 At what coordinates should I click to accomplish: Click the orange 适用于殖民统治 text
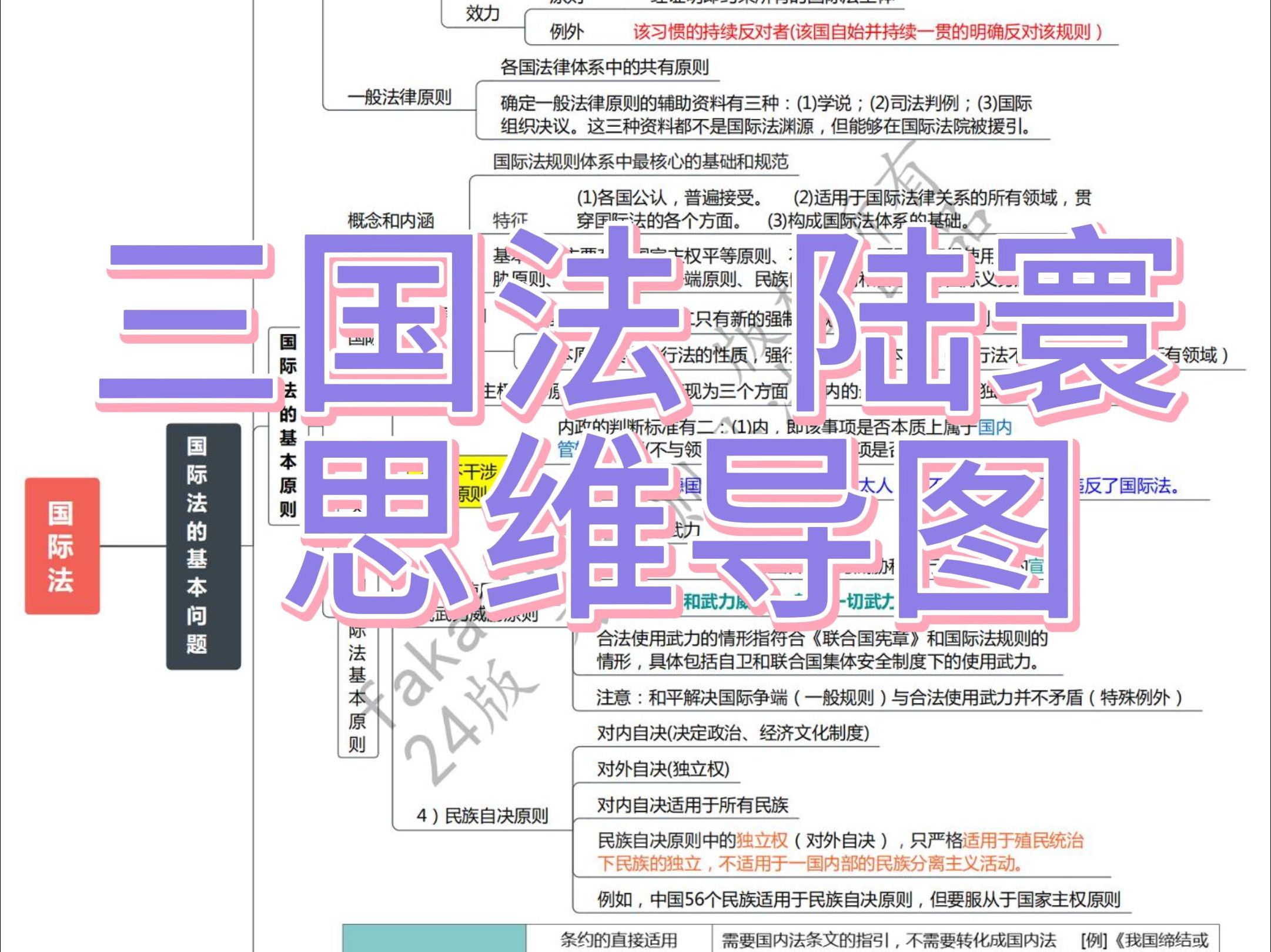[1023, 840]
